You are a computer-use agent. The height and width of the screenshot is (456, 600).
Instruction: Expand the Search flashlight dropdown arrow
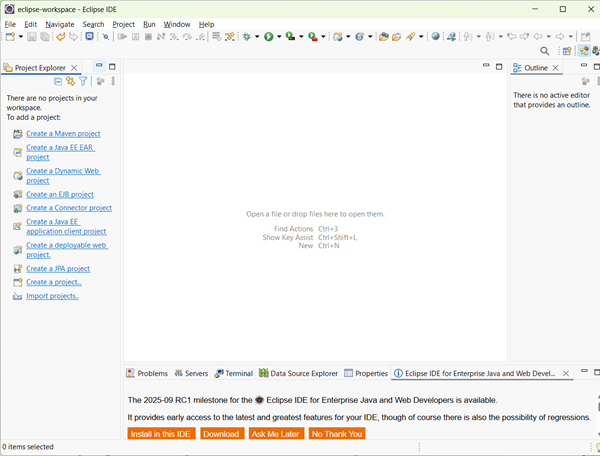coord(421,37)
